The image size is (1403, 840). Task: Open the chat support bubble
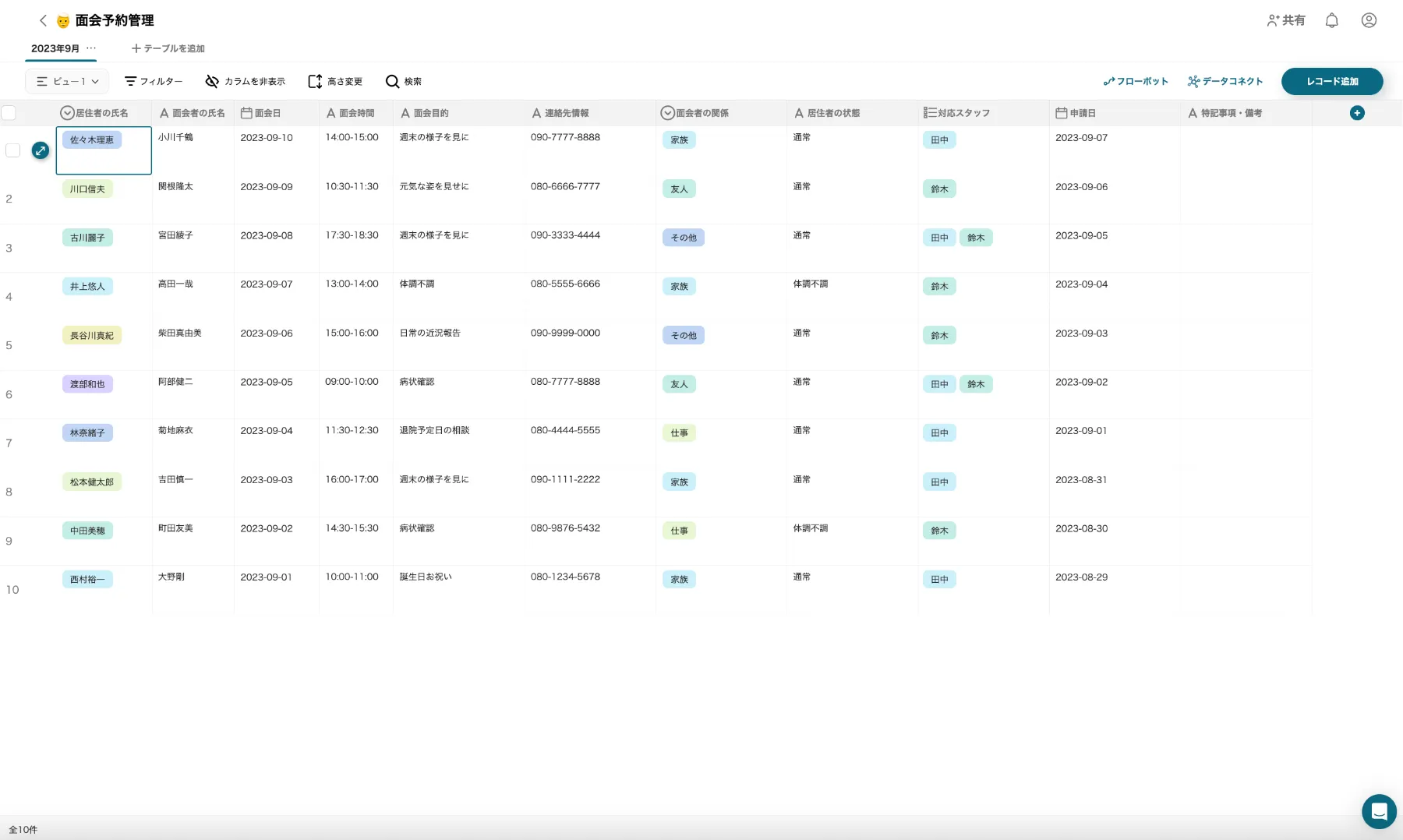coord(1379,811)
